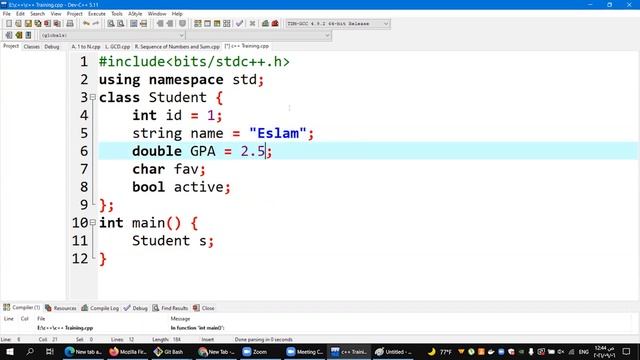640x360 pixels.
Task: Click the Goto Bookmark icon in second row
Action: click(x=29, y=35)
